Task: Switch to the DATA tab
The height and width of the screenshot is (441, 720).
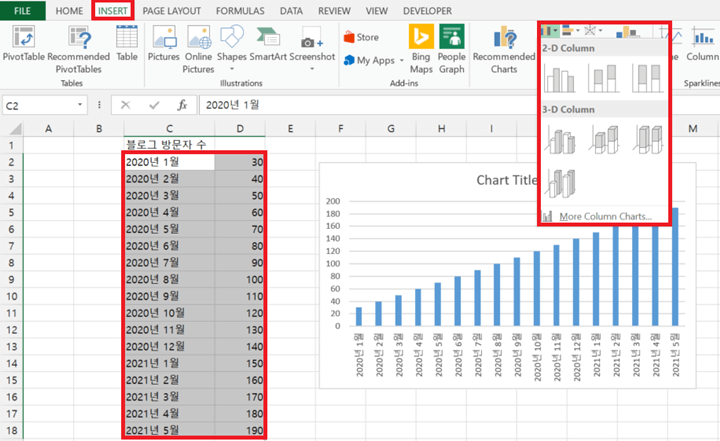Action: coord(291,11)
